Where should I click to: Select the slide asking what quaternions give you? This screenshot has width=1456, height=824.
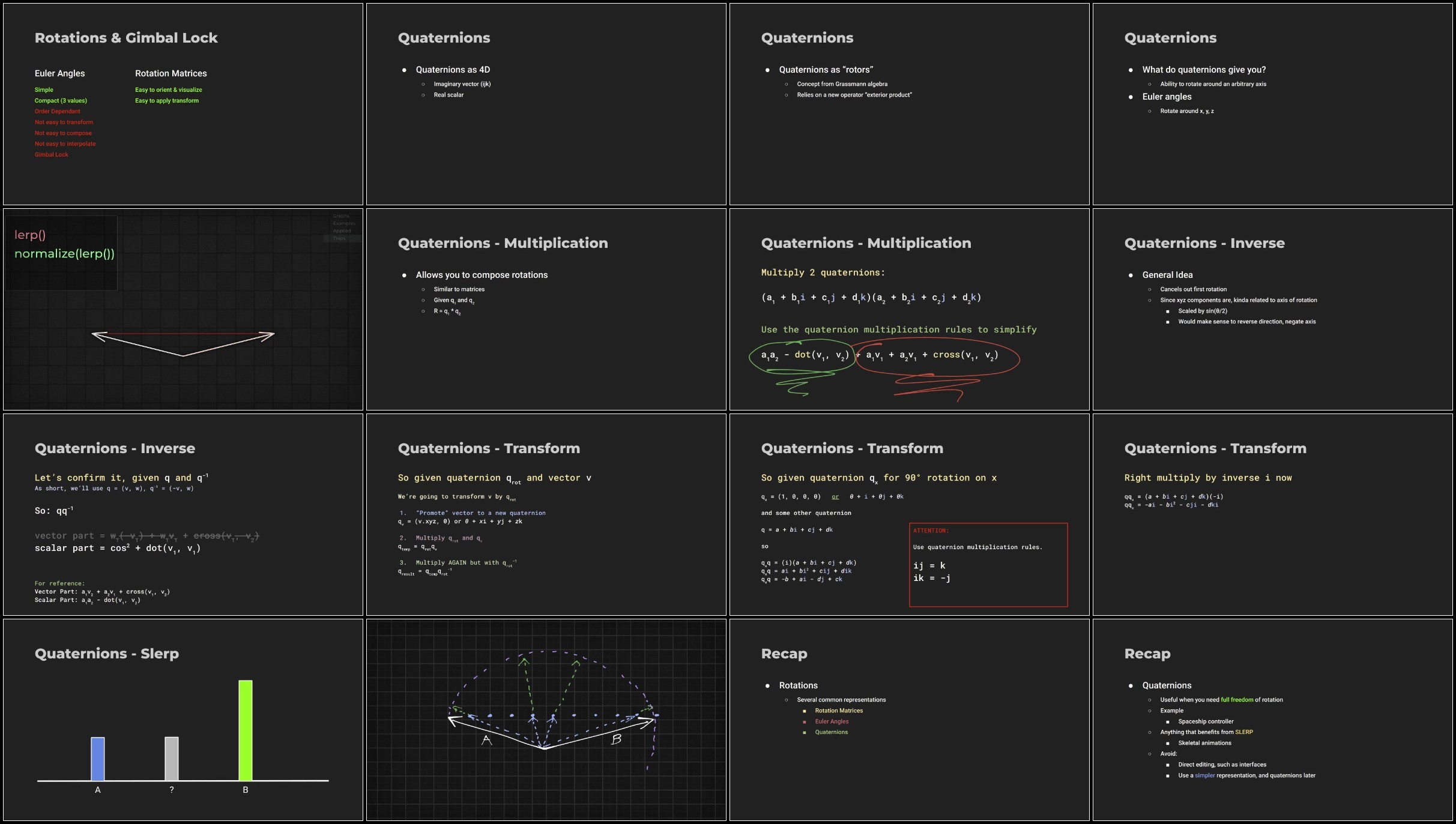click(1273, 104)
